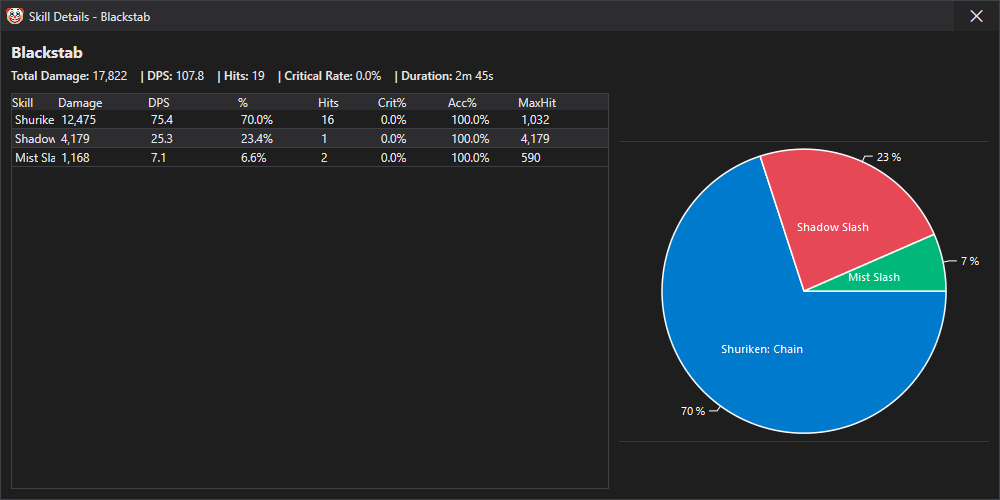Image resolution: width=1000 pixels, height=500 pixels.
Task: Click the Skill Details - Blackstab title text
Action: tap(90, 17)
